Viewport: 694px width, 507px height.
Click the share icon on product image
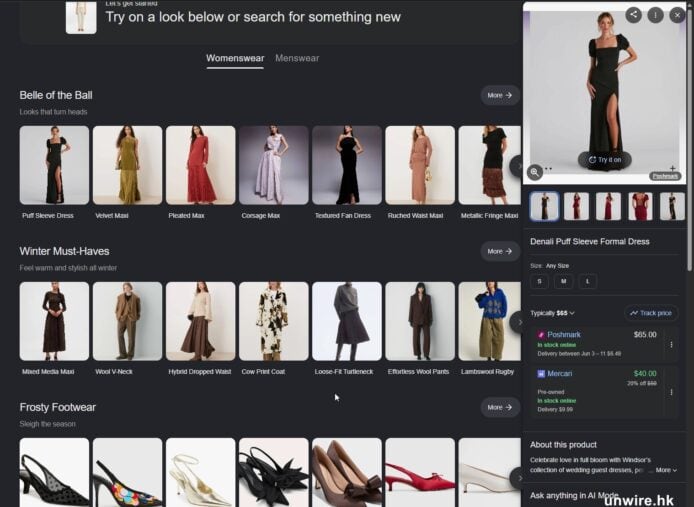[x=633, y=15]
